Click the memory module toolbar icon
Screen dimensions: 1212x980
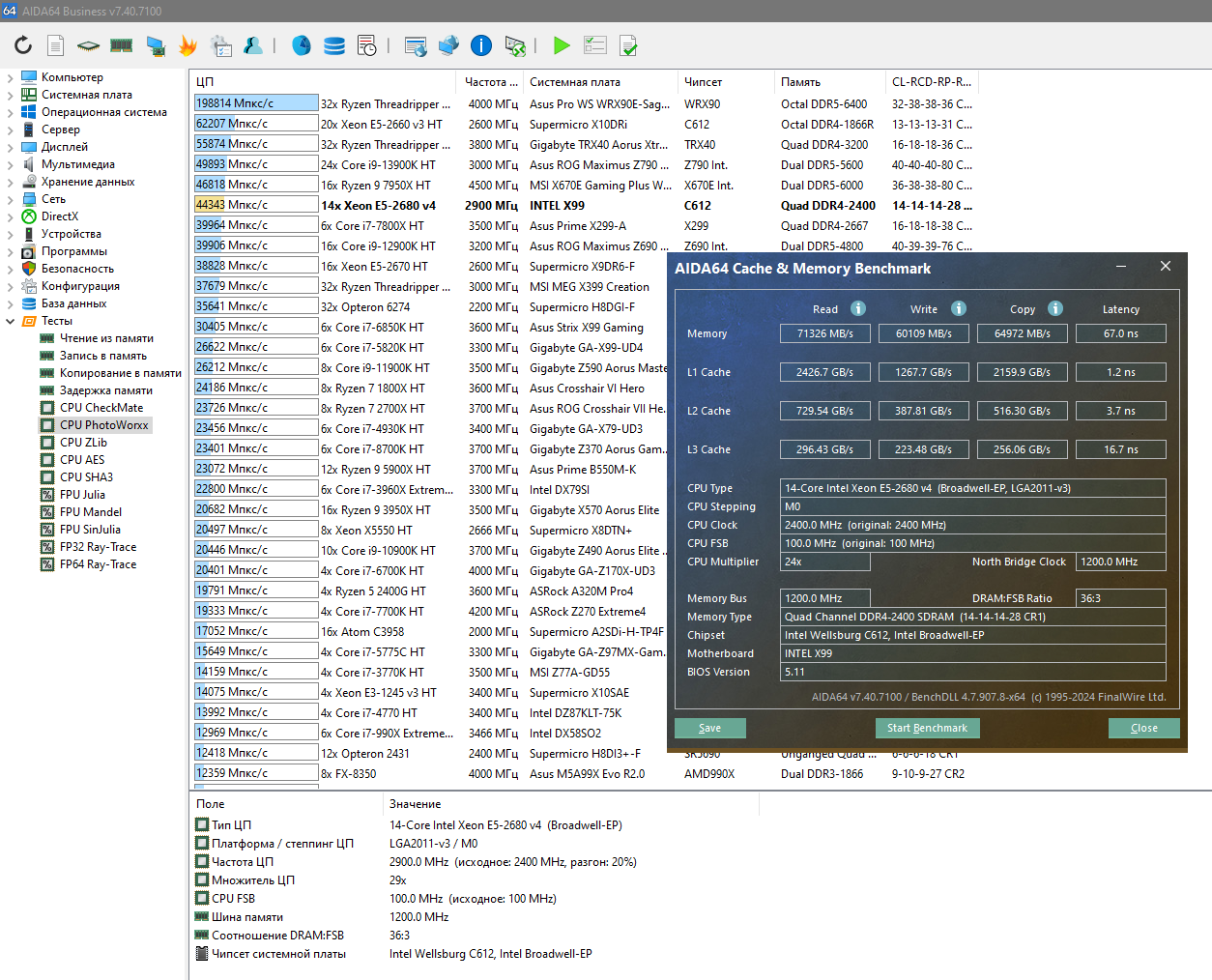coord(121,45)
